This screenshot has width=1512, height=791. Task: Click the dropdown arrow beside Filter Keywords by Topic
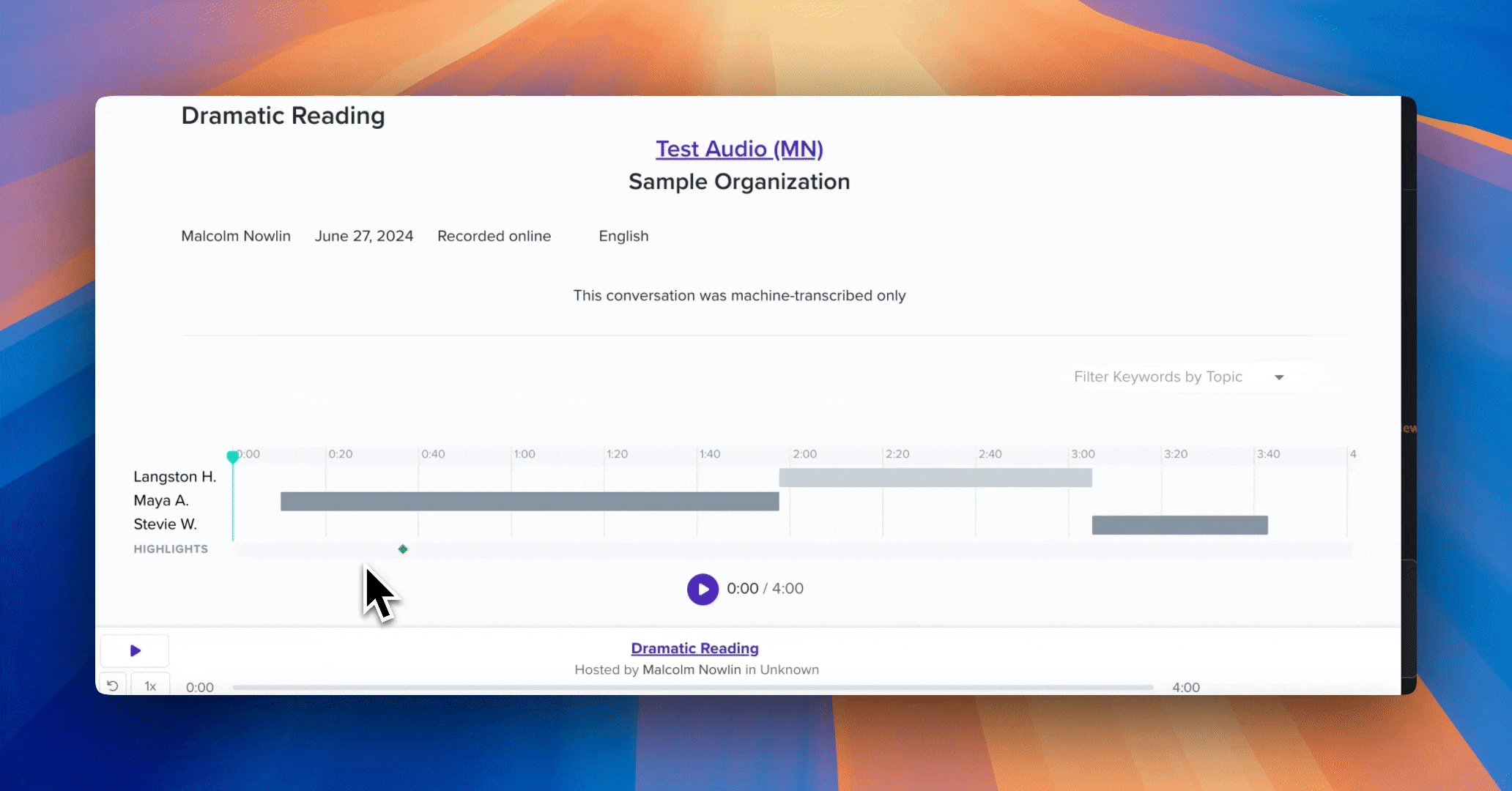pyautogui.click(x=1279, y=377)
